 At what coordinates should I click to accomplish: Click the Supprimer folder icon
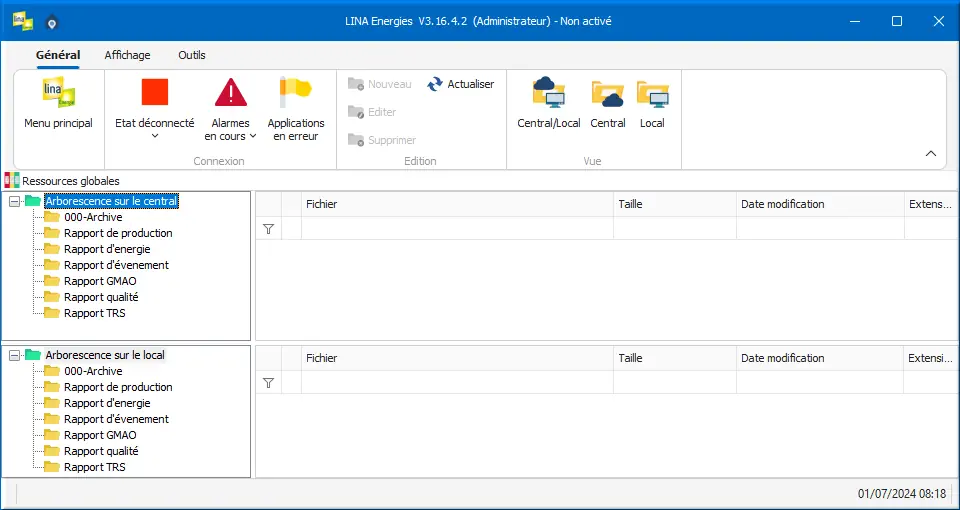356,140
